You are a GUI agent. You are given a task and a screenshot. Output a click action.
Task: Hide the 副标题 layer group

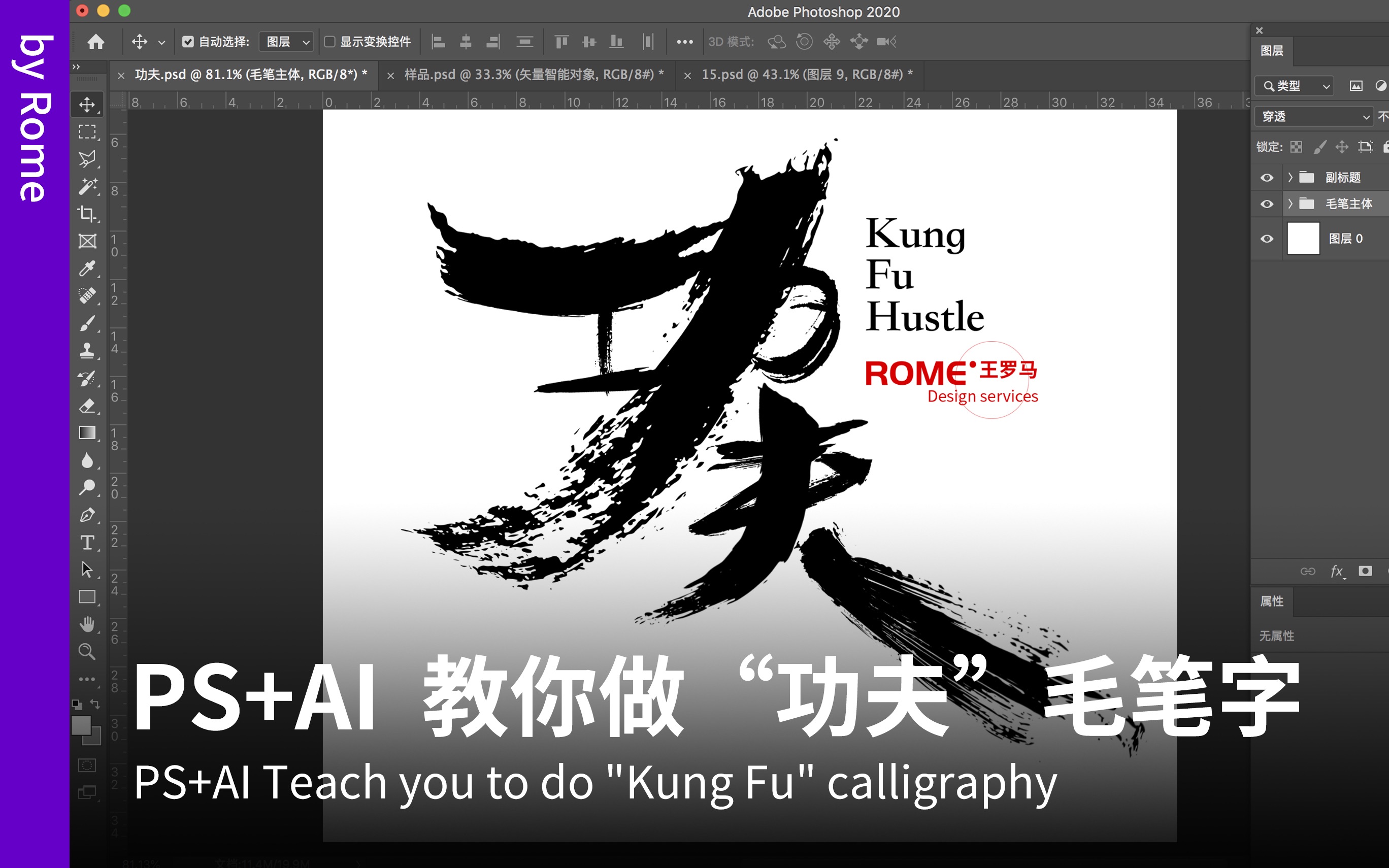coord(1267,177)
